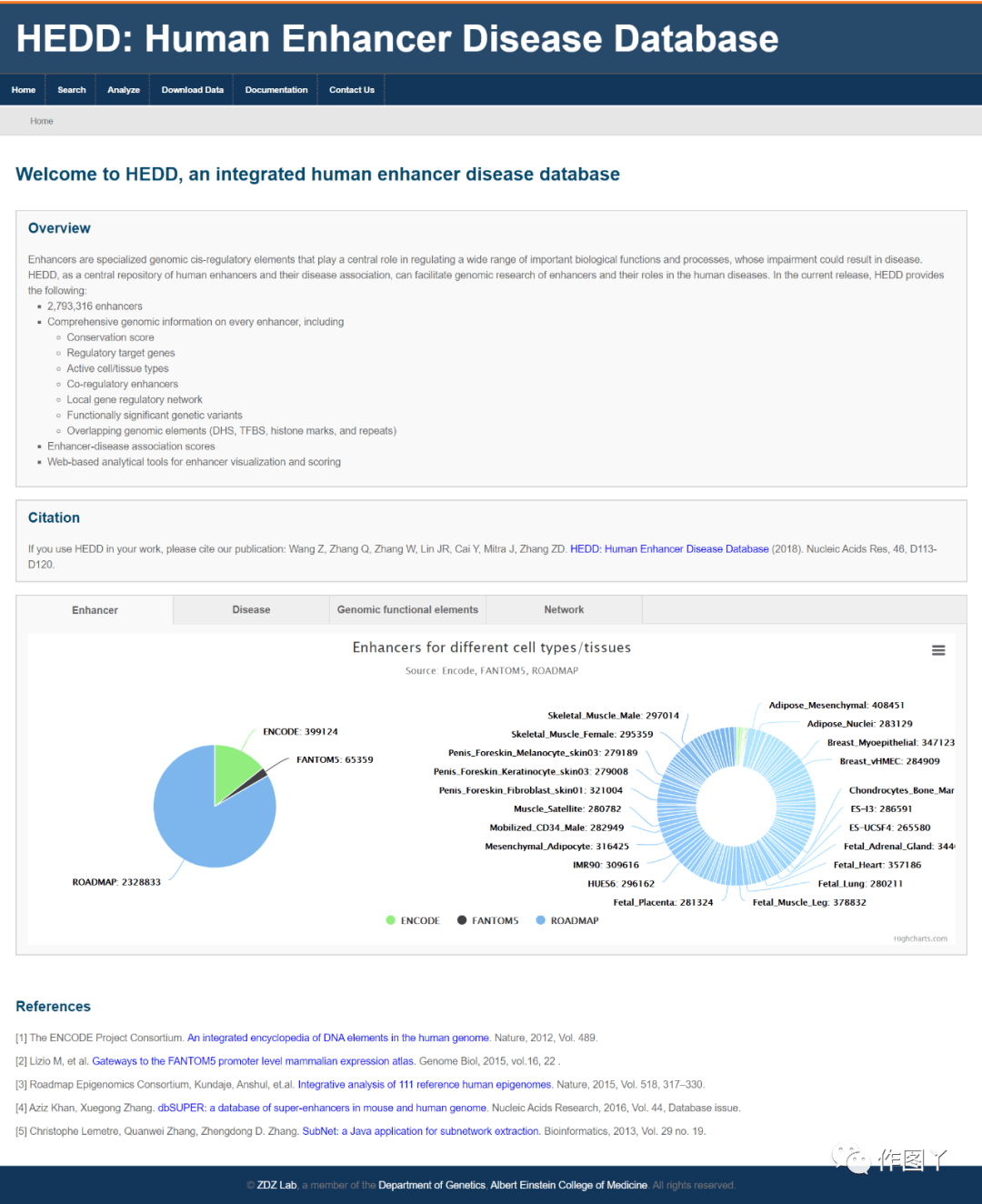Viewport: 982px width, 1204px height.
Task: Click Penis_Foreskin_Fibroblast_skin01: 321004 label
Action: coord(531,790)
